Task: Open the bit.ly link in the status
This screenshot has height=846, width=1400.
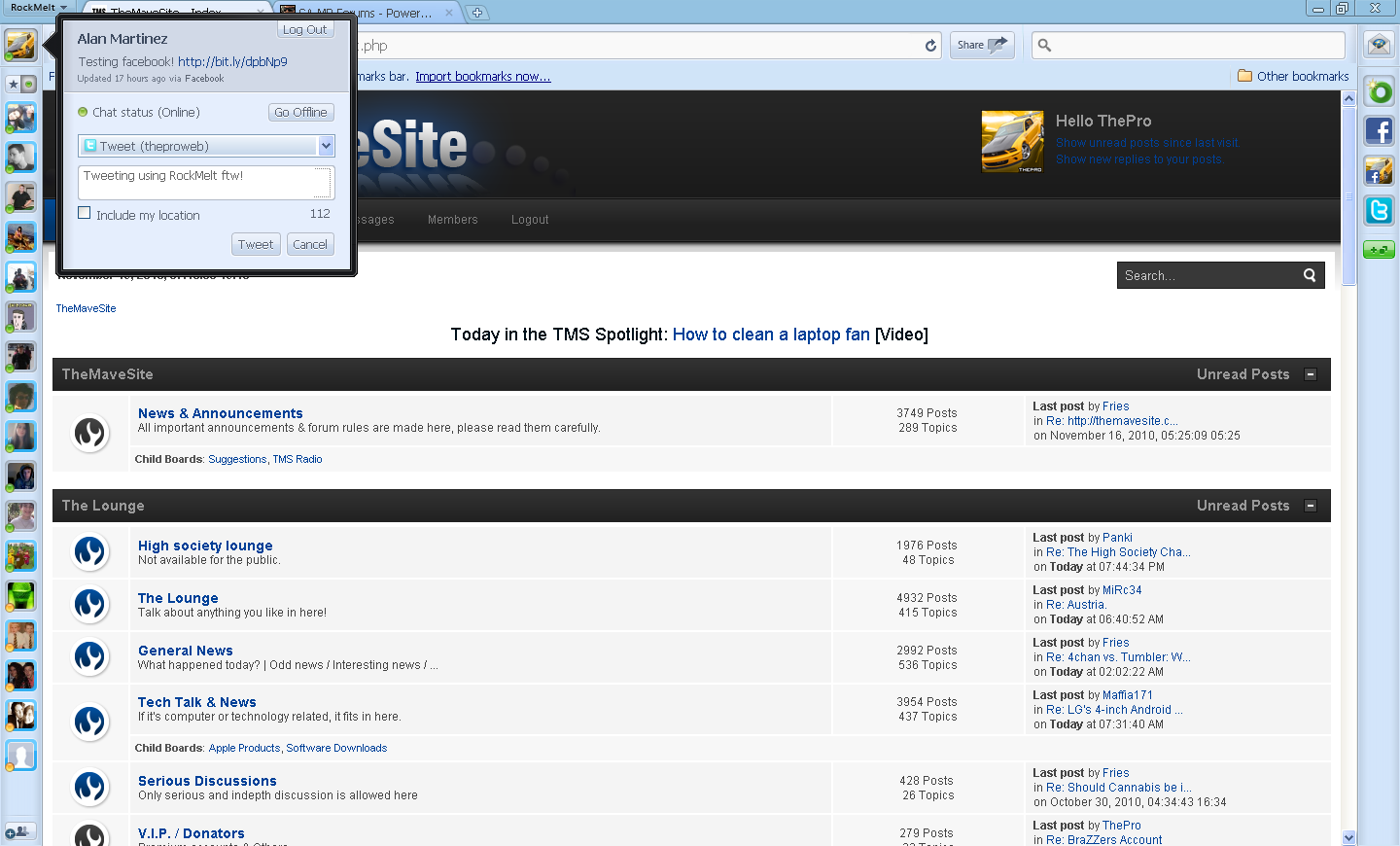Action: 232,61
